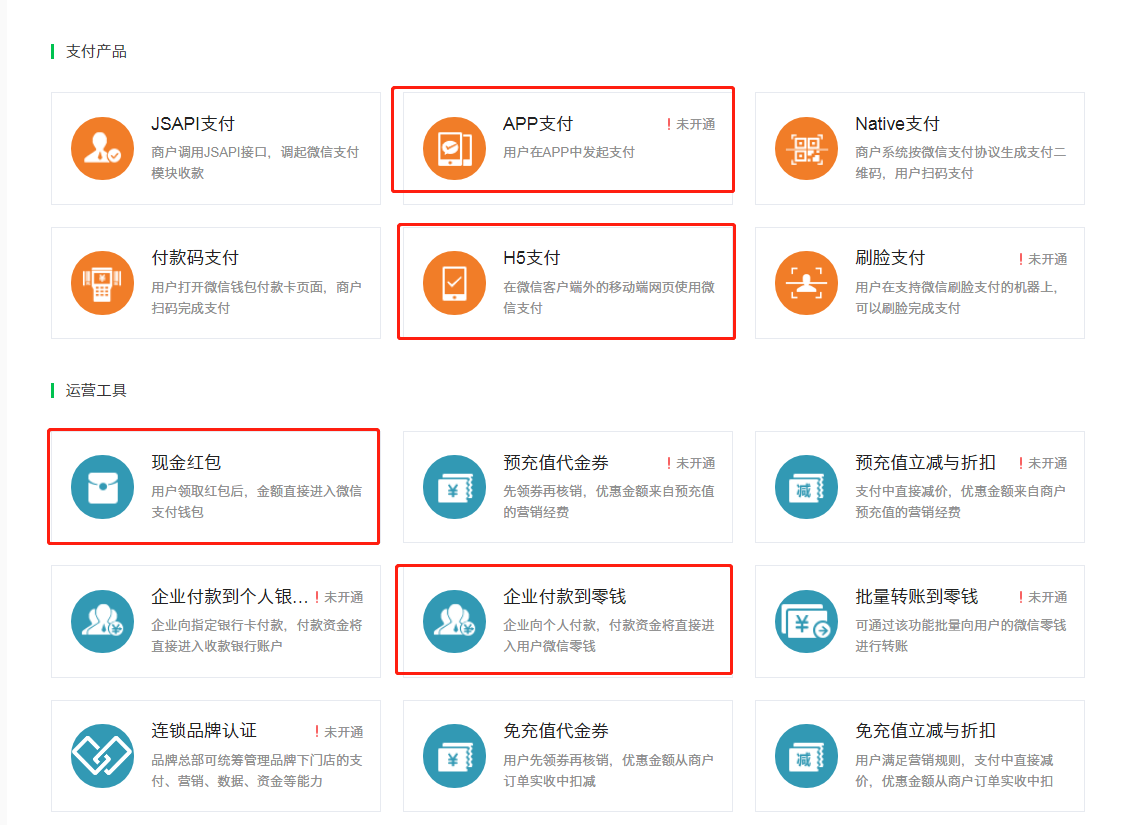Screen dimensions: 1122x825
Task: Open the 刷脸支付 product title
Action: click(889, 258)
